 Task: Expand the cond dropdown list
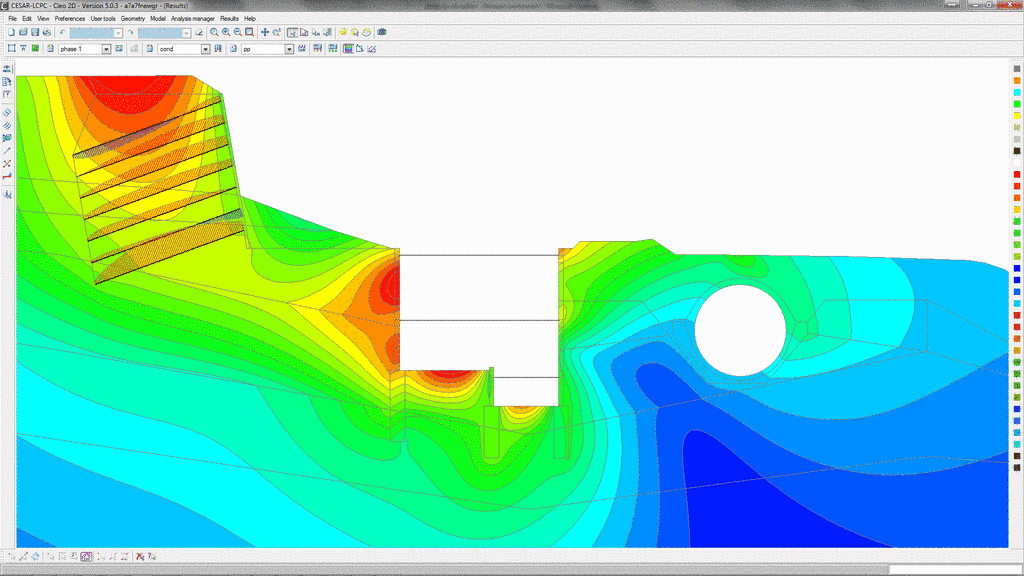pos(206,48)
